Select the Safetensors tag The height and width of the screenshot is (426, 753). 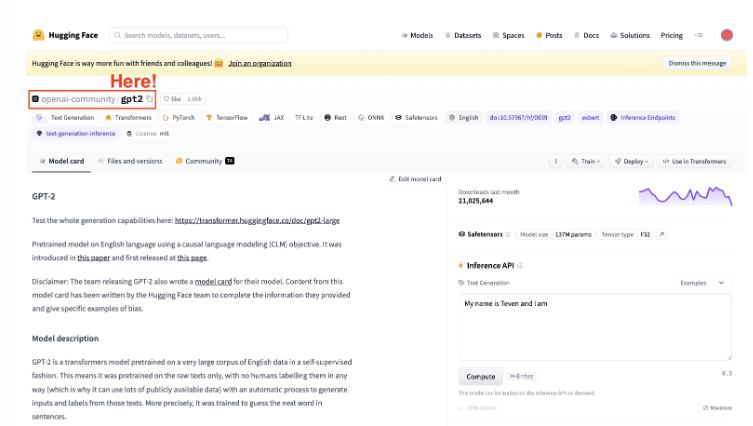tap(416, 118)
